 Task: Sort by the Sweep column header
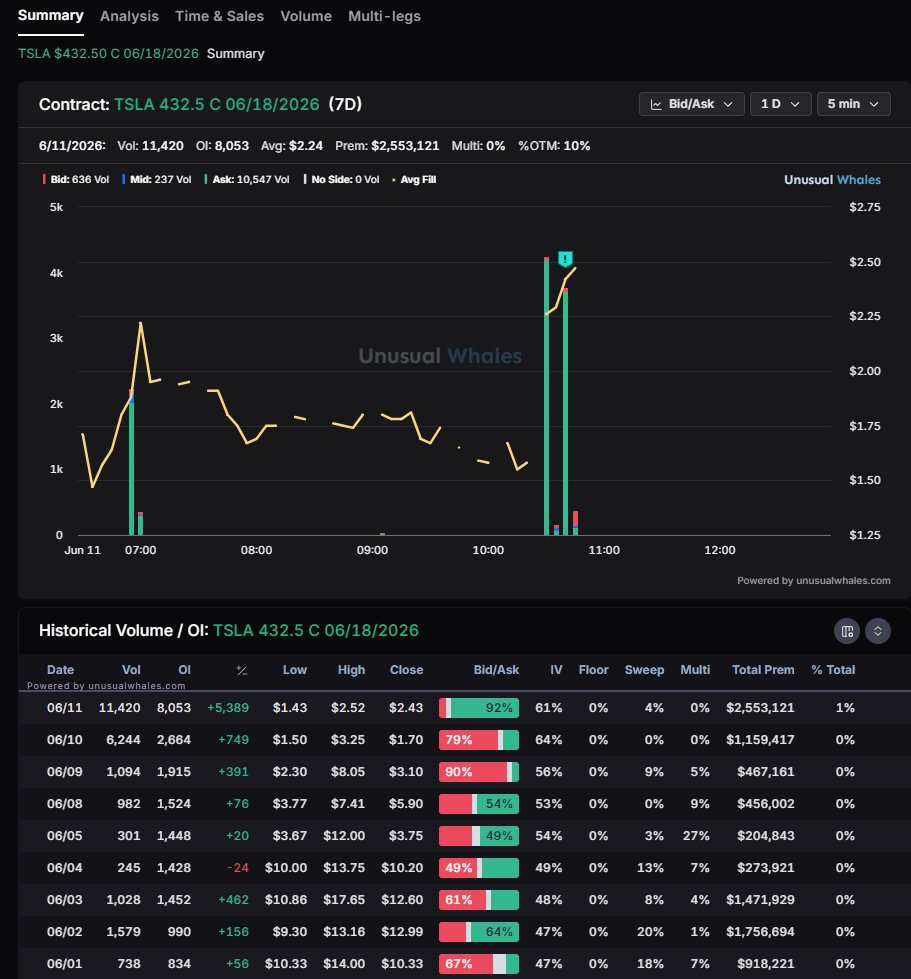[x=644, y=670]
